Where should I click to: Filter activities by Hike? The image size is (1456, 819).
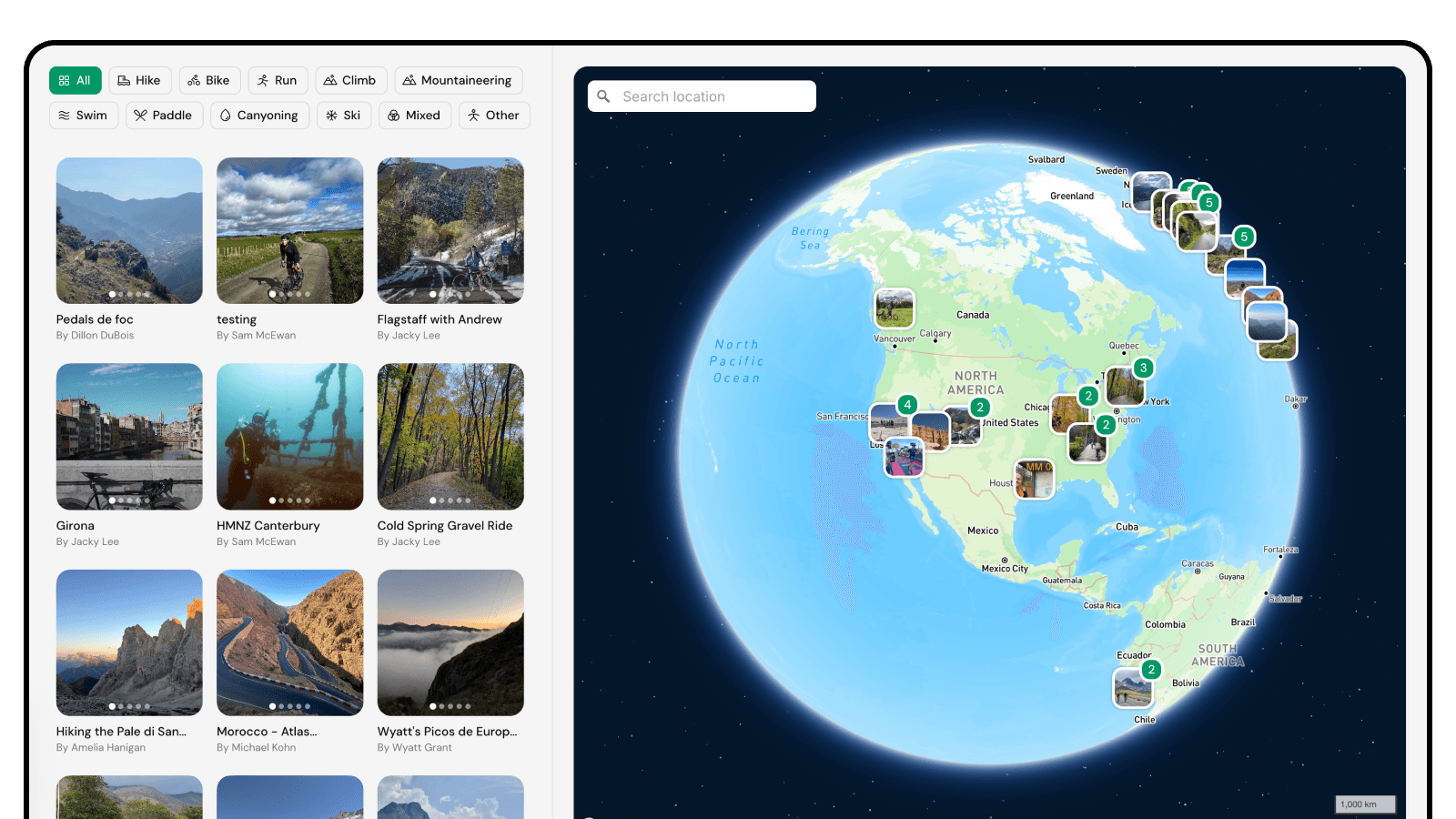139,80
